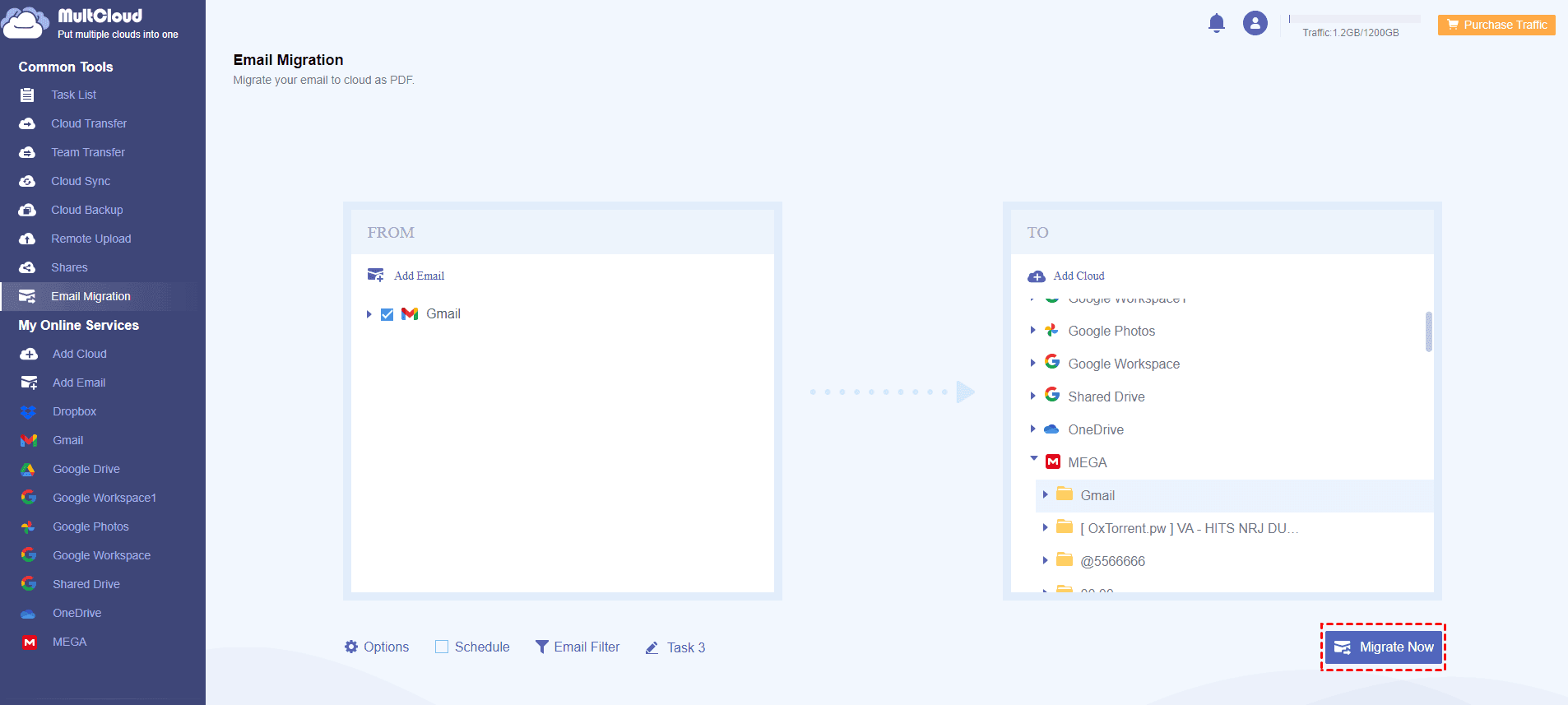Click the Cloud Backup sidebar icon
Viewport: 1568px width, 705px height.
[x=27, y=210]
